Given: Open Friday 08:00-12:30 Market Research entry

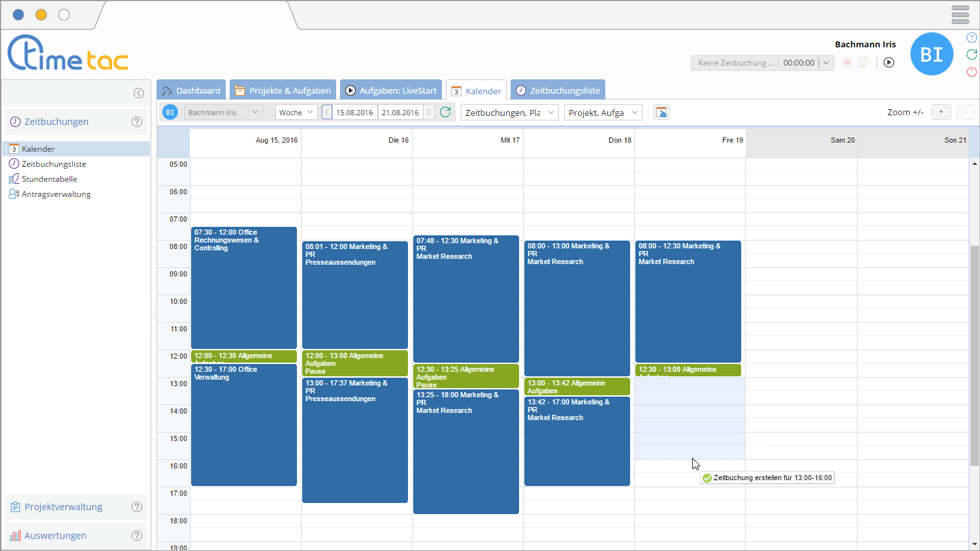Looking at the screenshot, I should tap(688, 302).
